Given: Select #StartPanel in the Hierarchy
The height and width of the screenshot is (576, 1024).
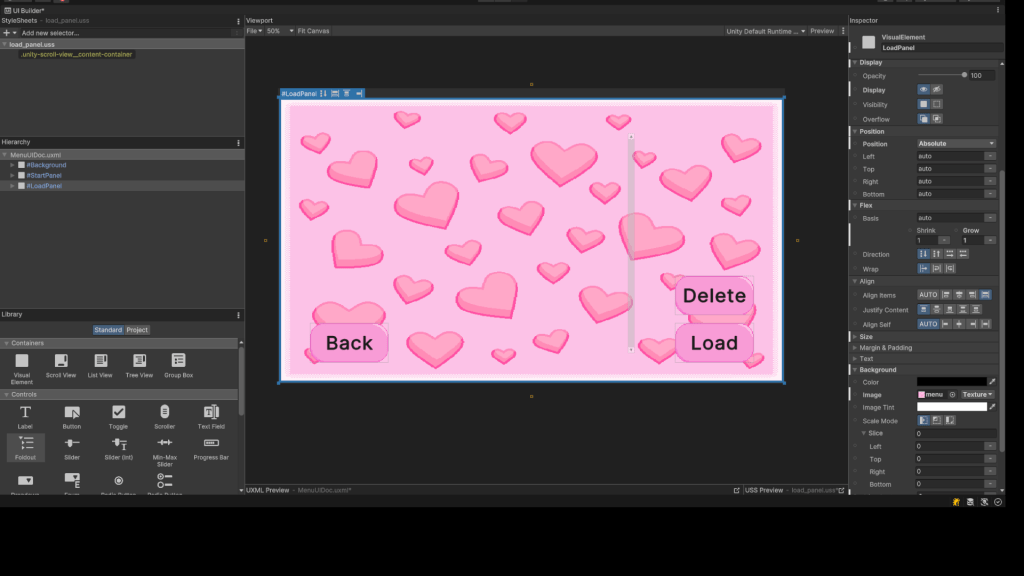Looking at the screenshot, I should (44, 175).
